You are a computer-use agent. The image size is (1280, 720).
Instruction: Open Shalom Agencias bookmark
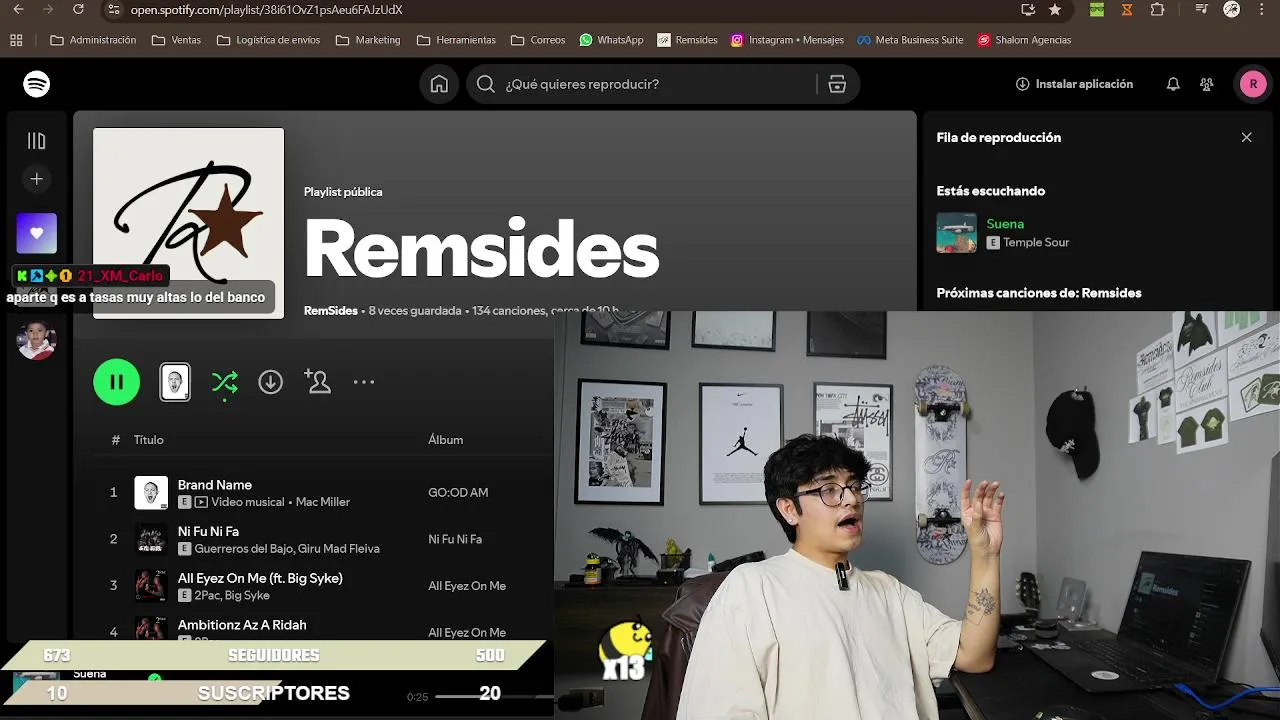coord(1024,40)
